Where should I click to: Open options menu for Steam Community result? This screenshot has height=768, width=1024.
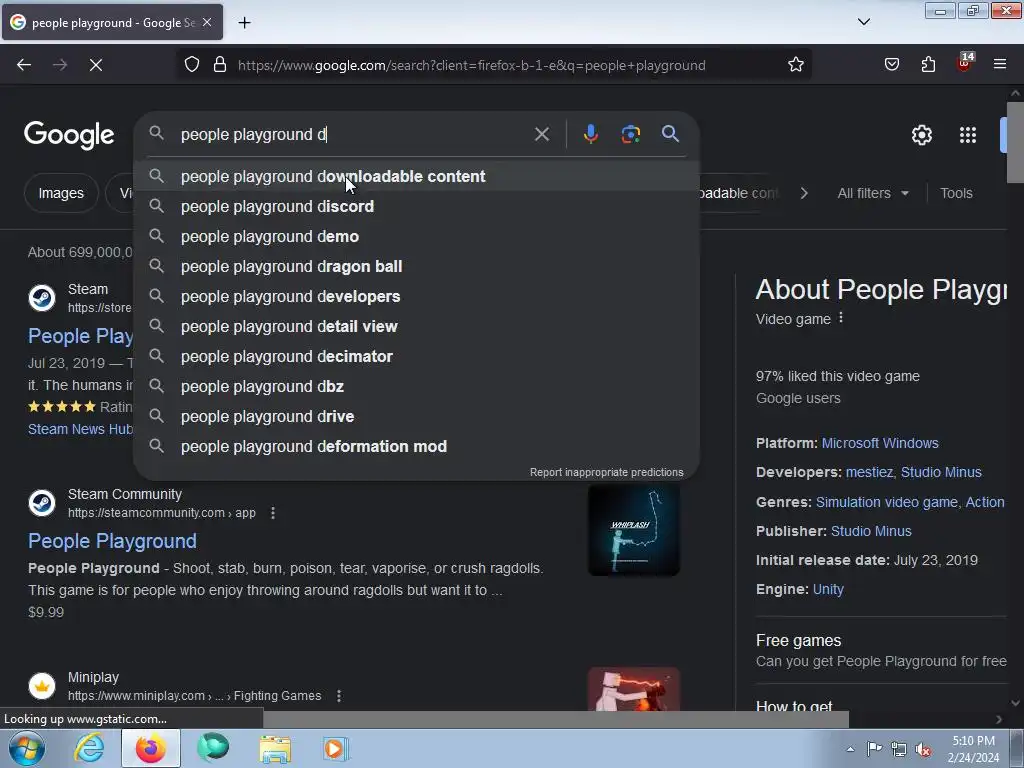(273, 513)
